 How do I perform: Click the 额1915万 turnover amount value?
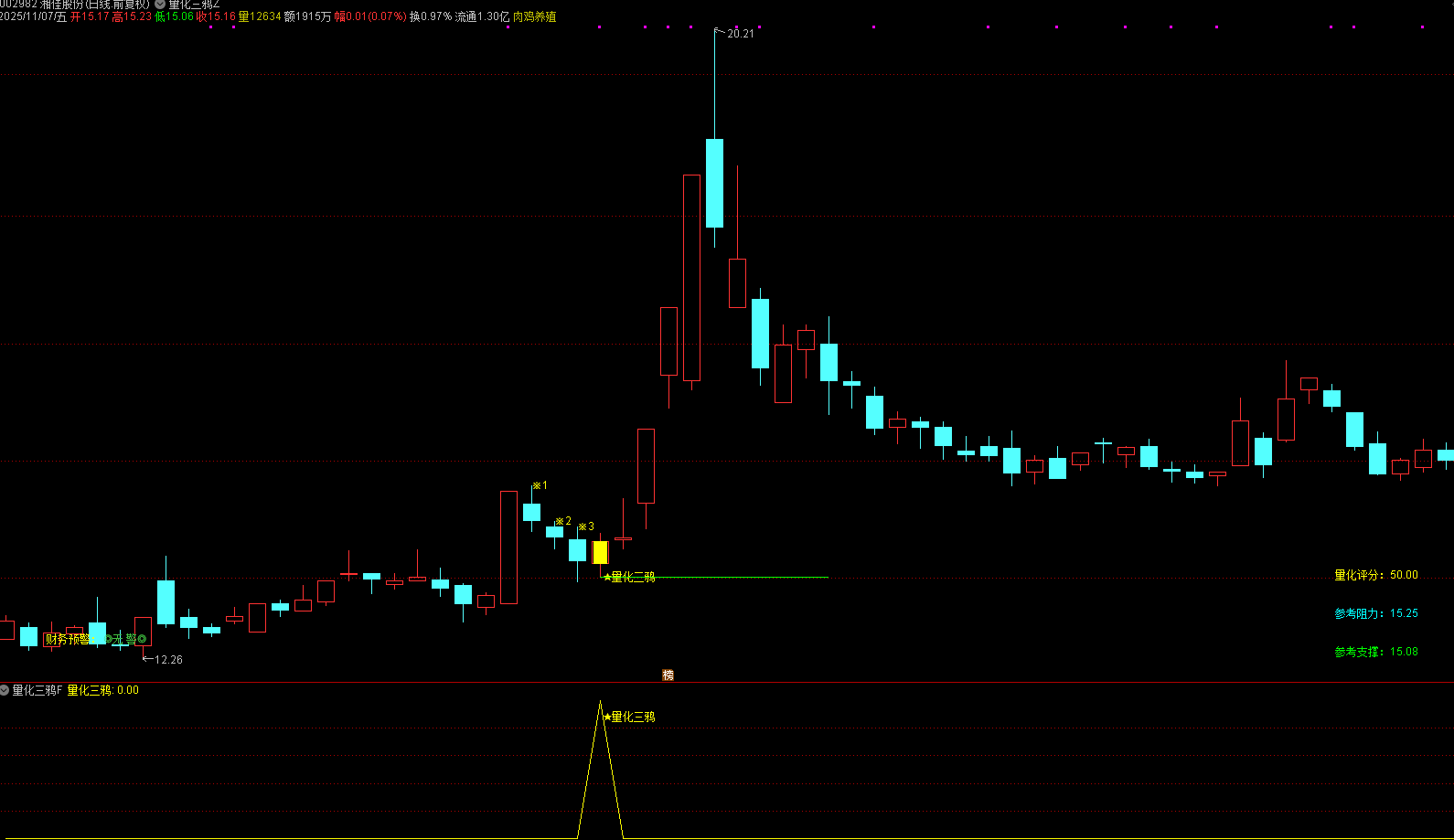pyautogui.click(x=308, y=16)
